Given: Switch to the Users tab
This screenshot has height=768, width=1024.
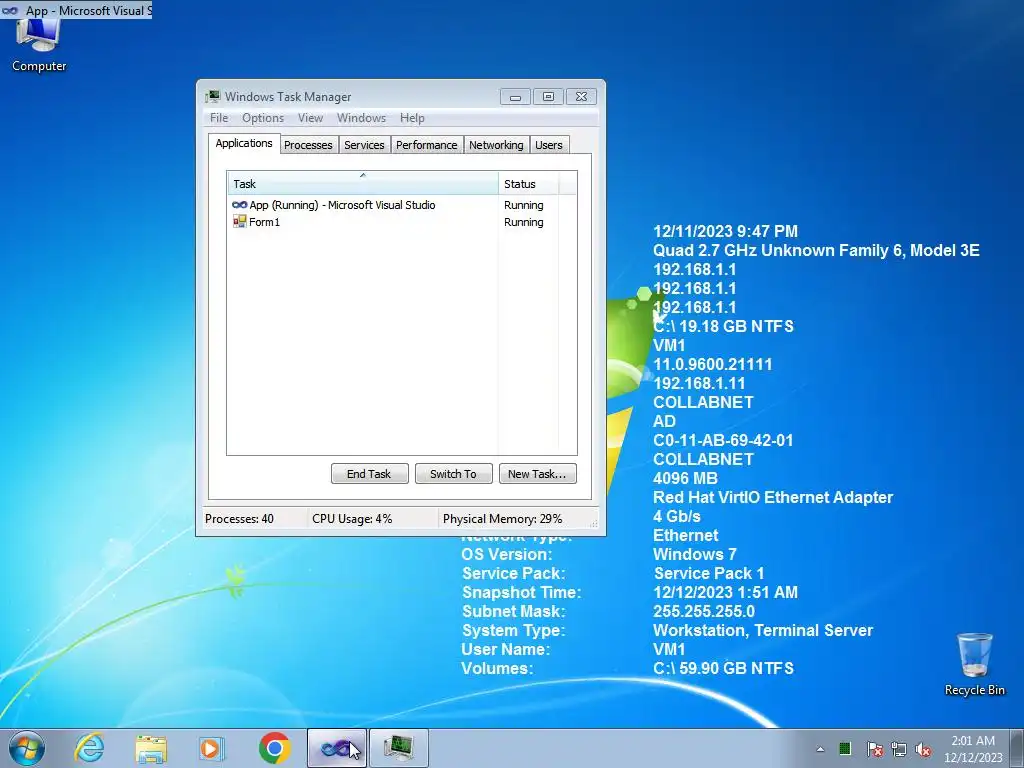Looking at the screenshot, I should click(x=549, y=145).
